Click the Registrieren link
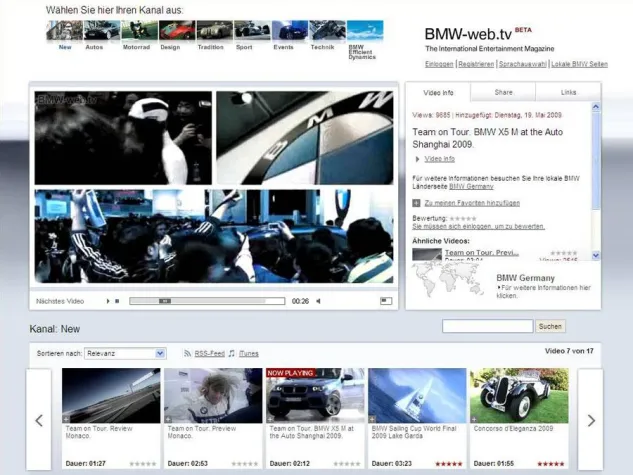Screen dimensions: 633x475 pyautogui.click(x=476, y=64)
